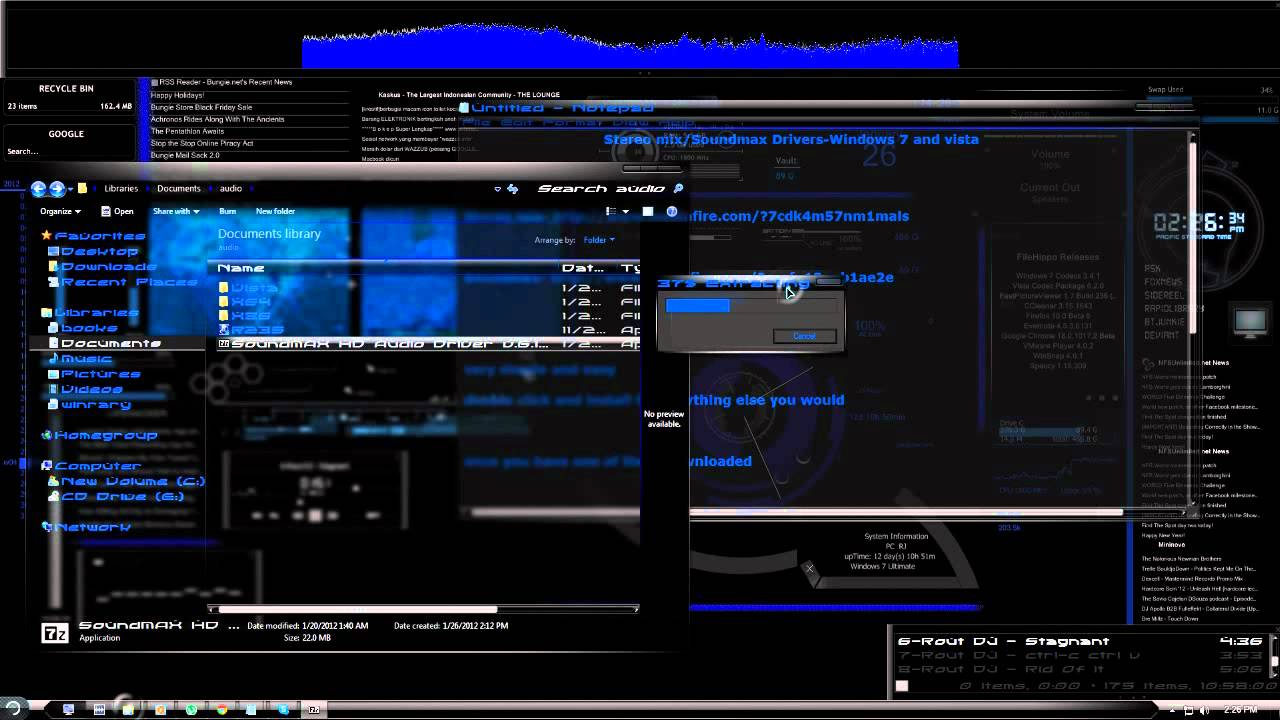This screenshot has width=1280, height=720.
Task: Sort files by the Date column header
Action: [582, 268]
